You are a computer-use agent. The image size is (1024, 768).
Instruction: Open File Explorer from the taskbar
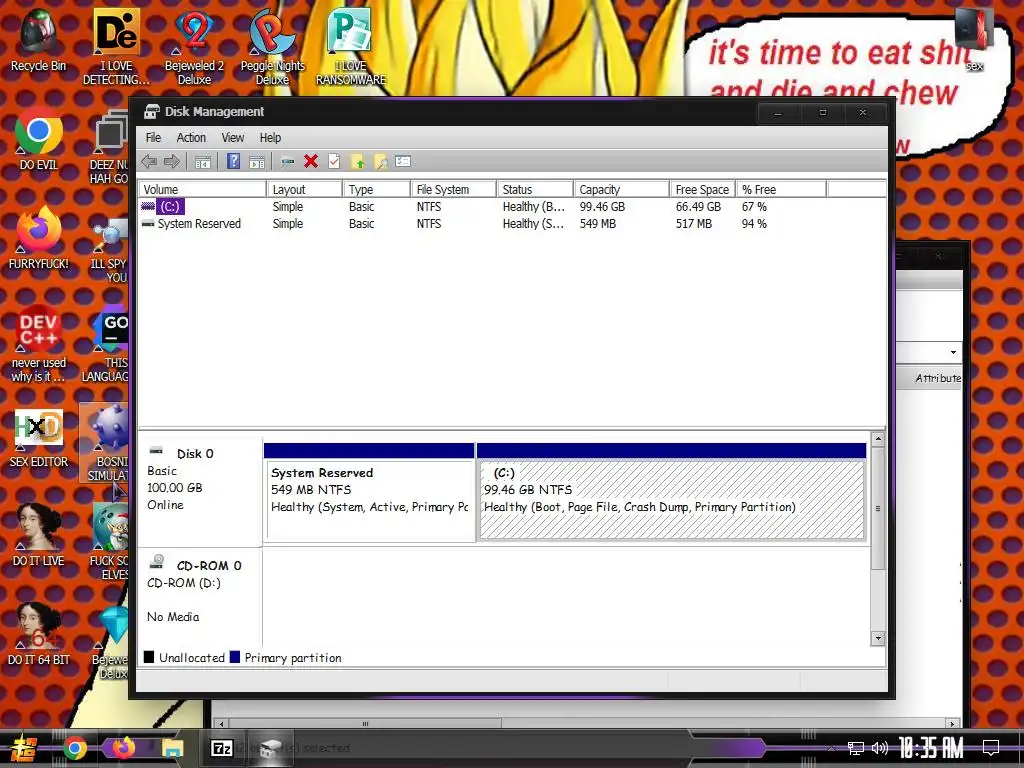[x=172, y=748]
